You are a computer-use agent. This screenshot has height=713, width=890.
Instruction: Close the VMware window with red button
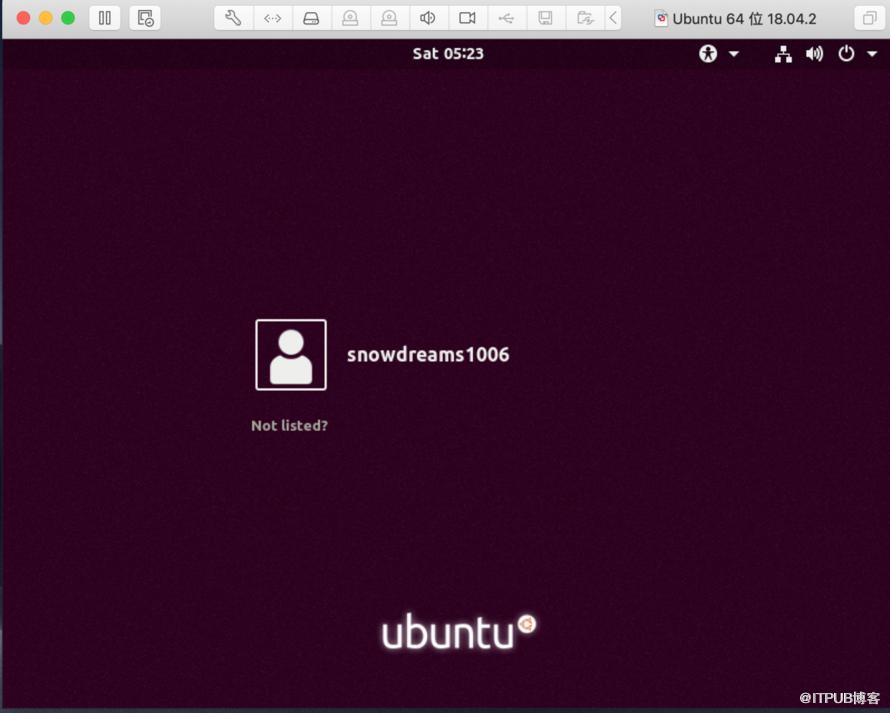coord(23,18)
